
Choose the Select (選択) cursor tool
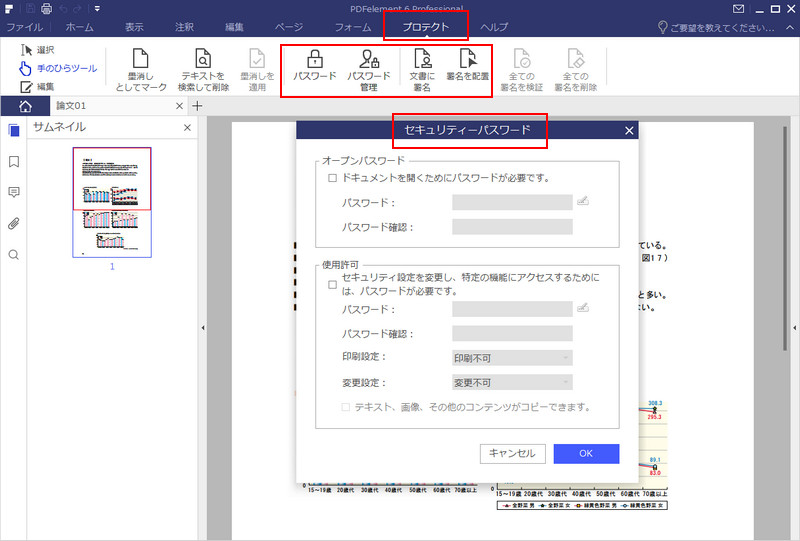38,50
